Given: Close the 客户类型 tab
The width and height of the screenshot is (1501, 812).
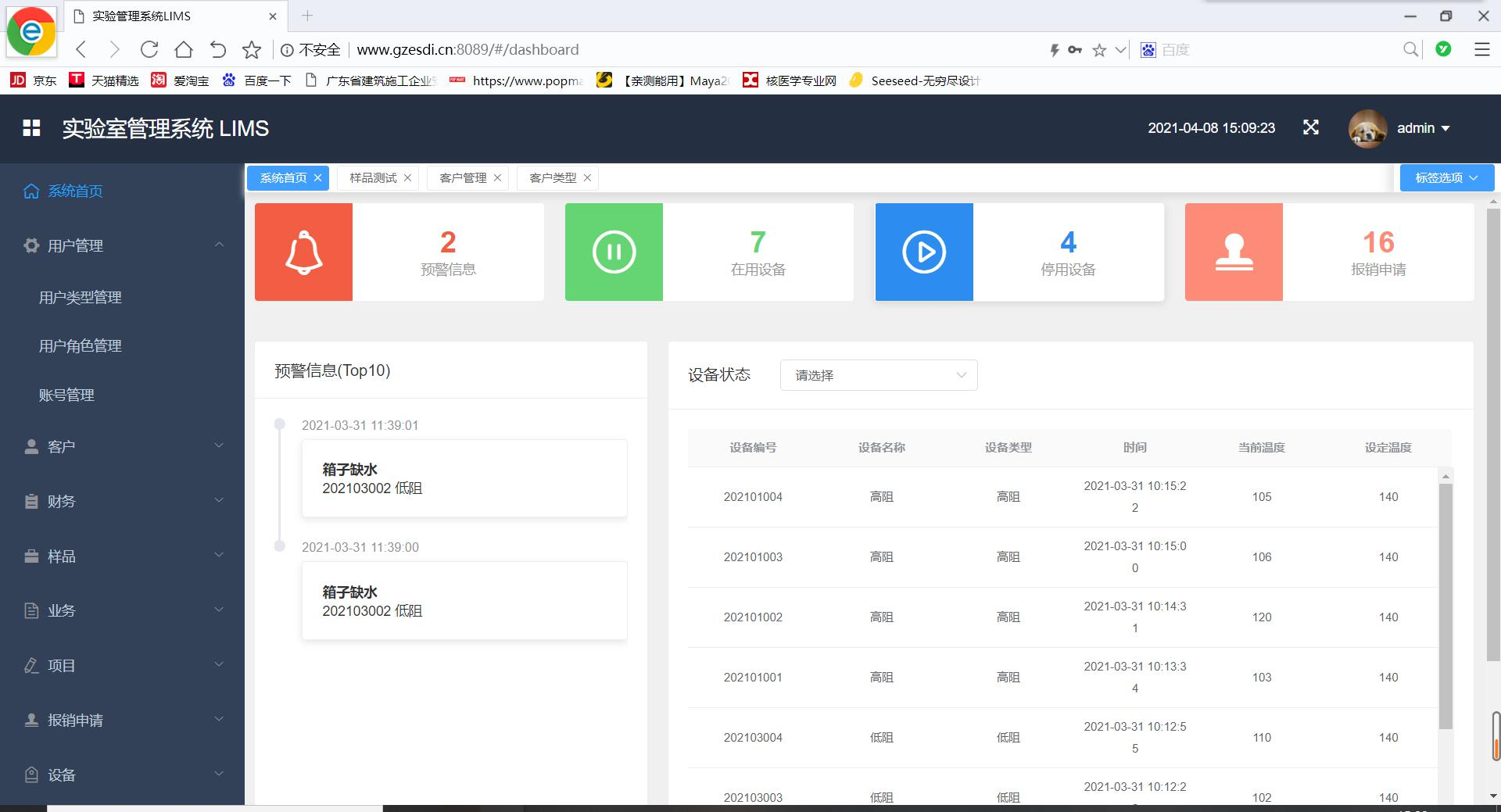Looking at the screenshot, I should coord(587,178).
